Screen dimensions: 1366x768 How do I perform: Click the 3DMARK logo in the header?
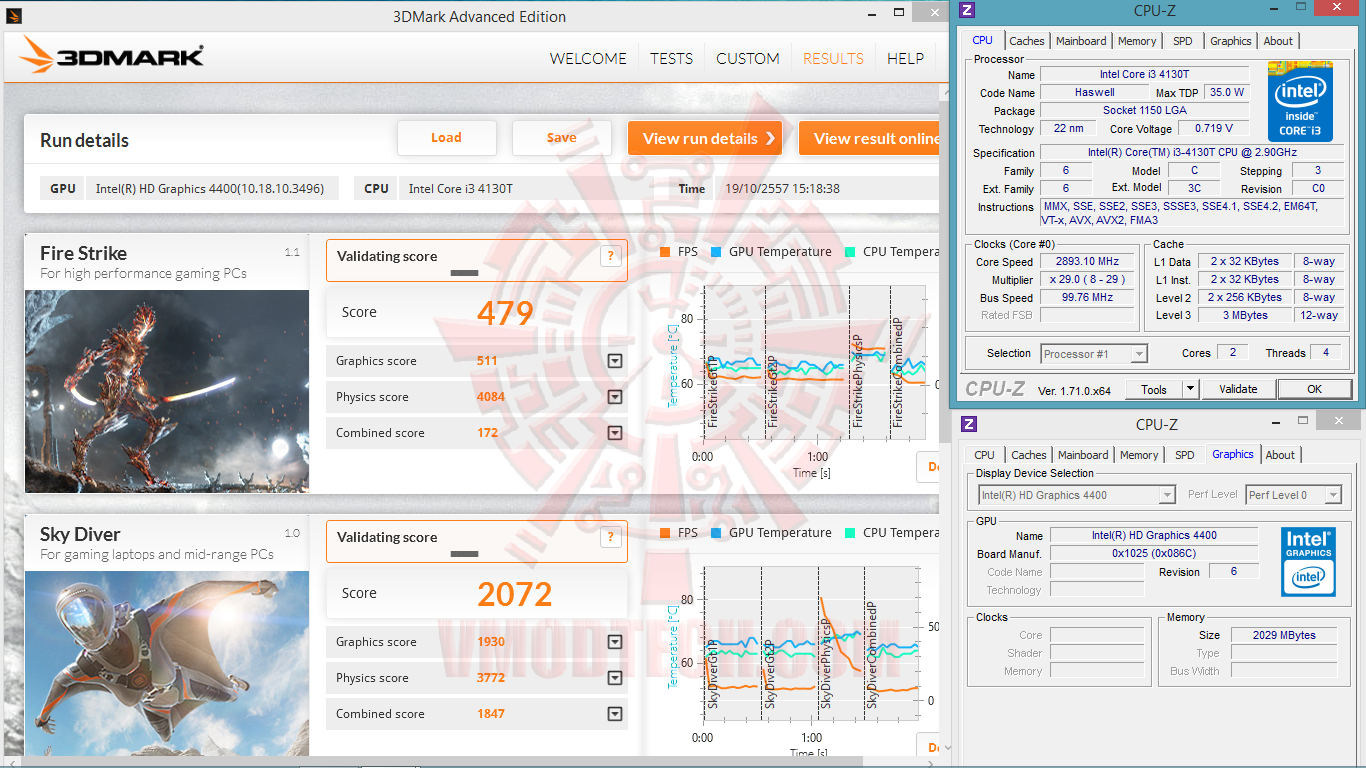tap(112, 56)
